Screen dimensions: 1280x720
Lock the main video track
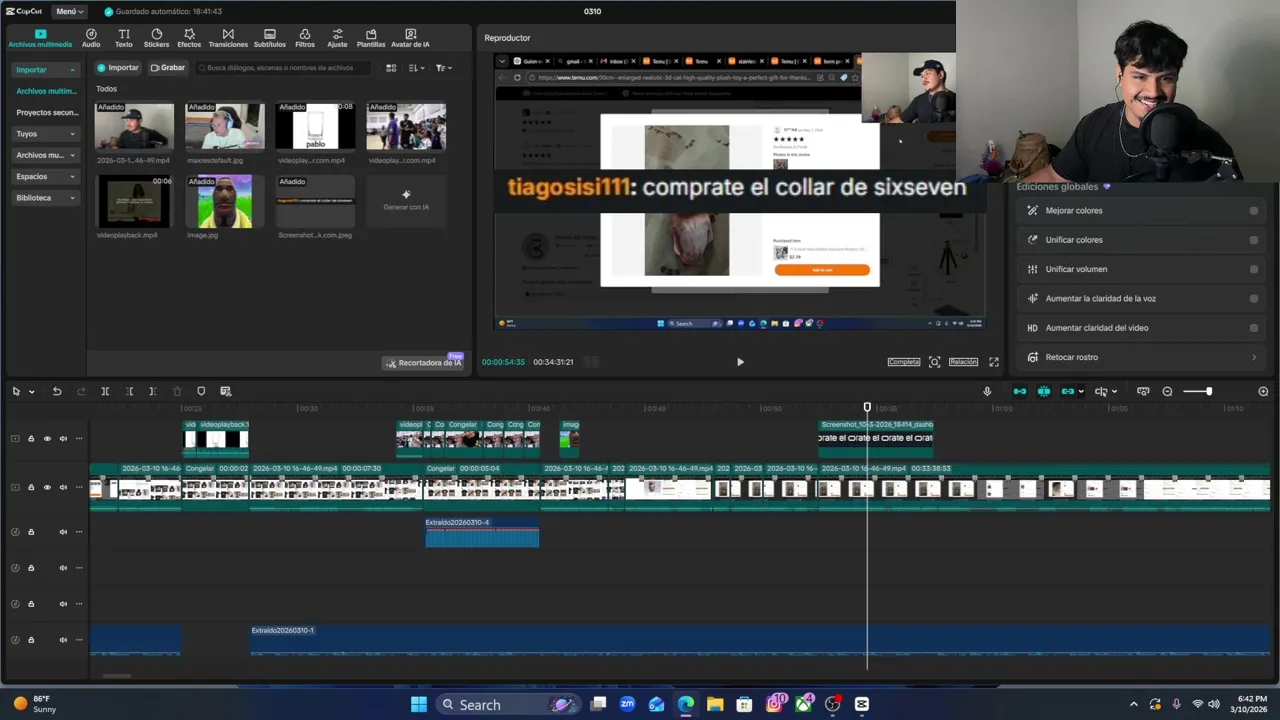click(x=31, y=488)
